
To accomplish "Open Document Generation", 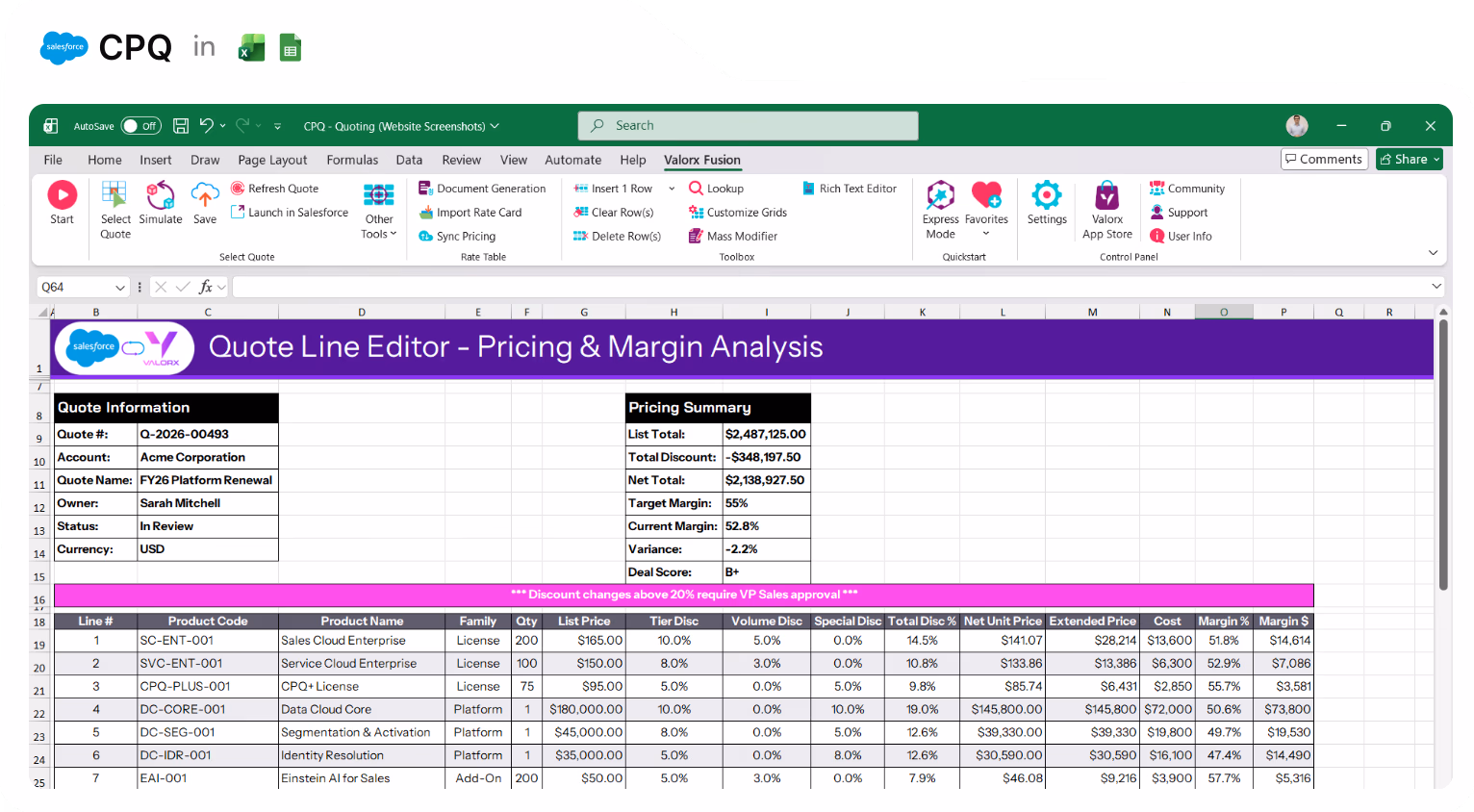I will click(482, 188).
